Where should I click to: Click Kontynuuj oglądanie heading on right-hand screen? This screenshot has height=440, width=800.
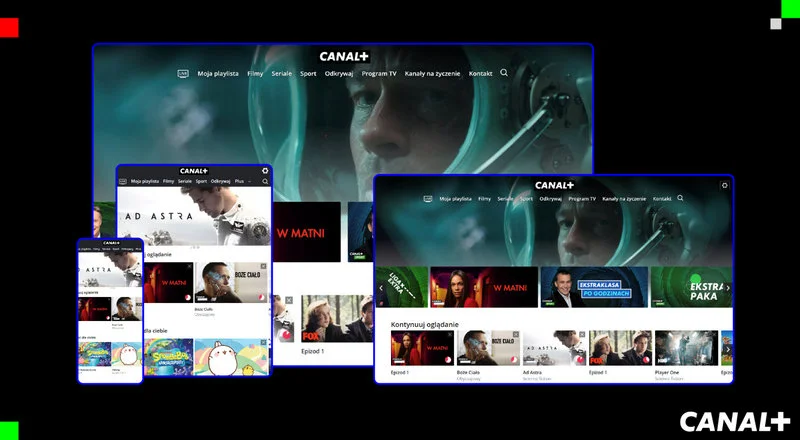[424, 325]
